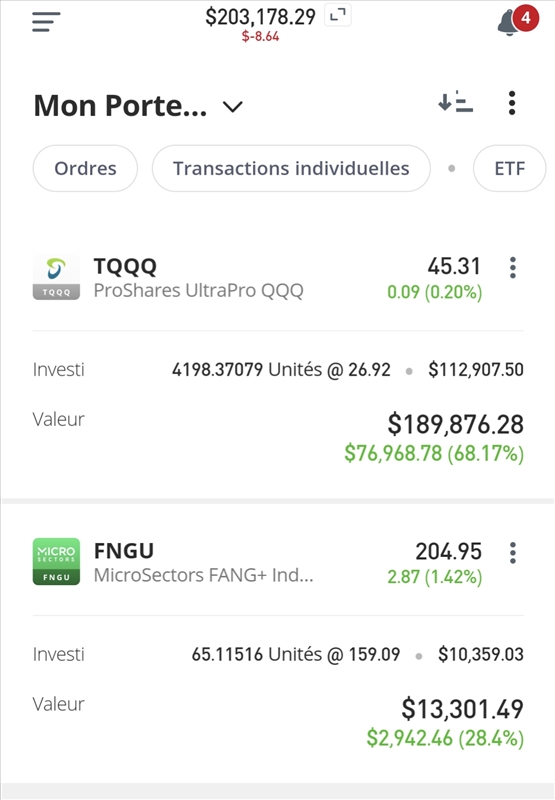Click the chevron next to Mon Porte...
Viewport: 555px width, 800px height.
(233, 107)
